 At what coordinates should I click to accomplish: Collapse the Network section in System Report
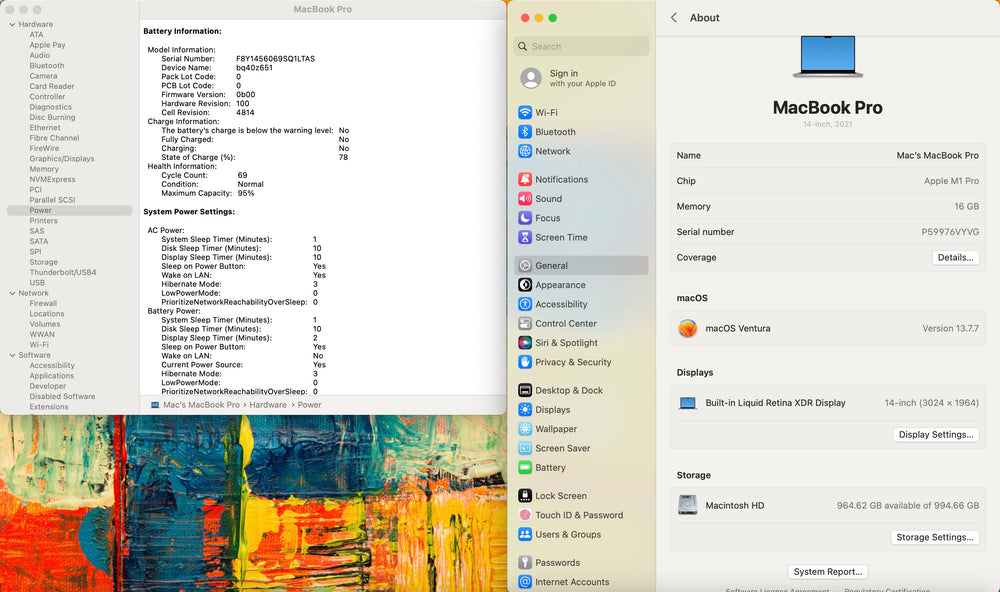point(12,293)
